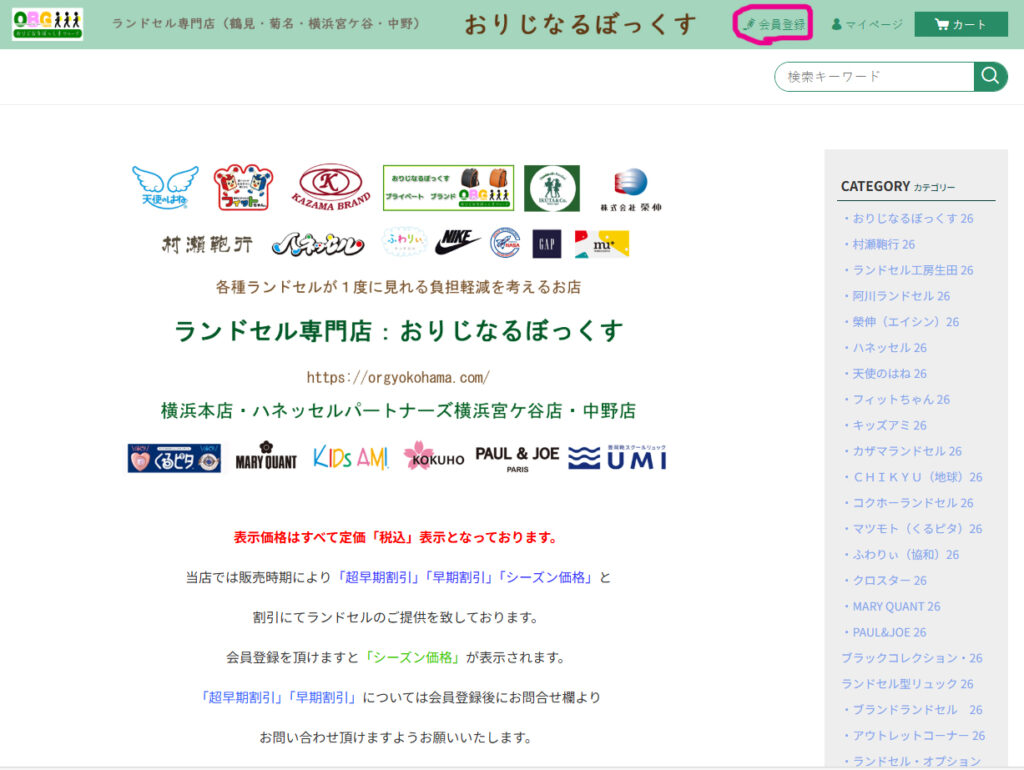Click the ふわりぃ logo
The width and height of the screenshot is (1024, 770).
pyautogui.click(x=404, y=242)
